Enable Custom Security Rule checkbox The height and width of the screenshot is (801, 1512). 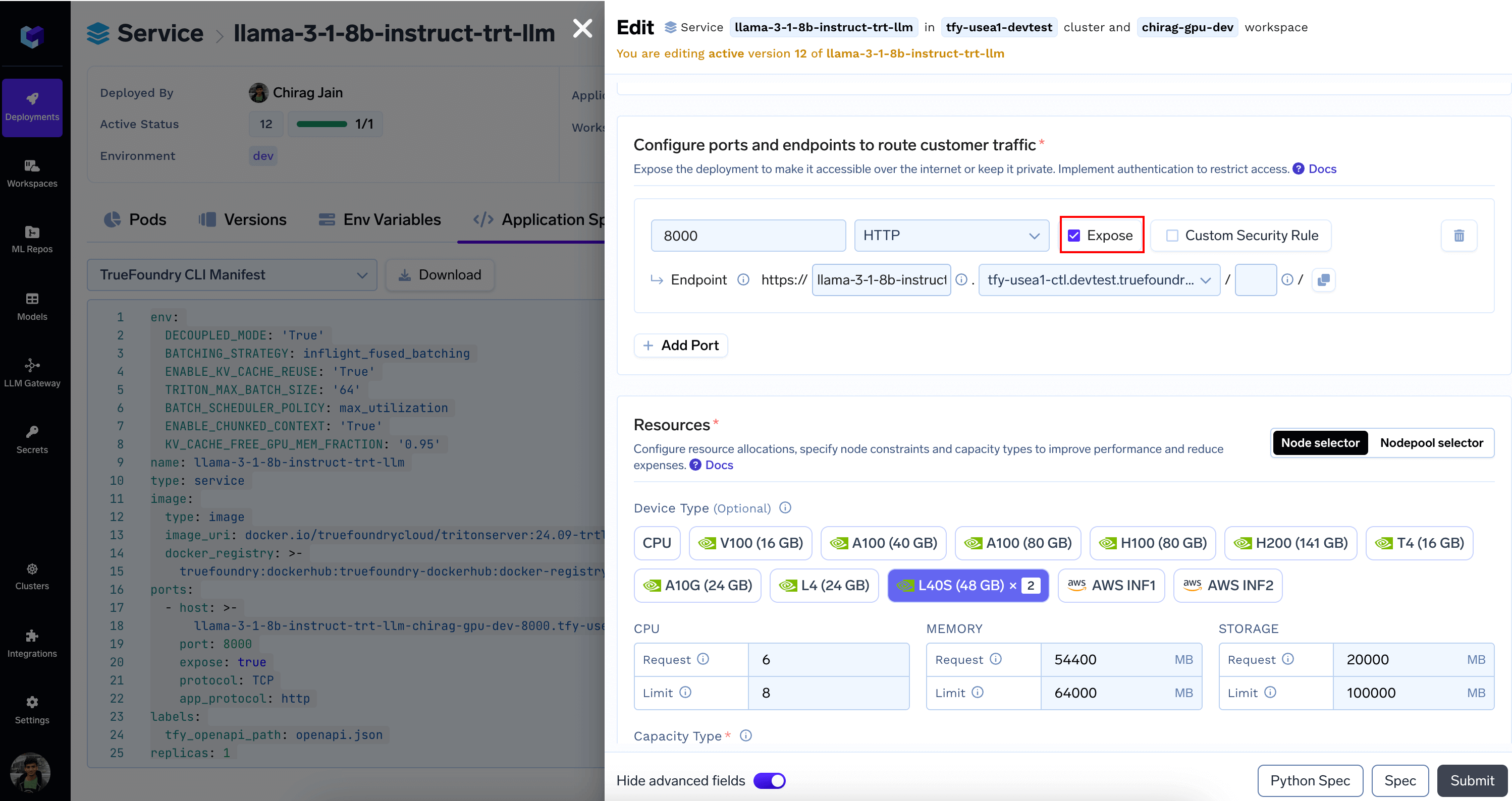tap(1171, 236)
